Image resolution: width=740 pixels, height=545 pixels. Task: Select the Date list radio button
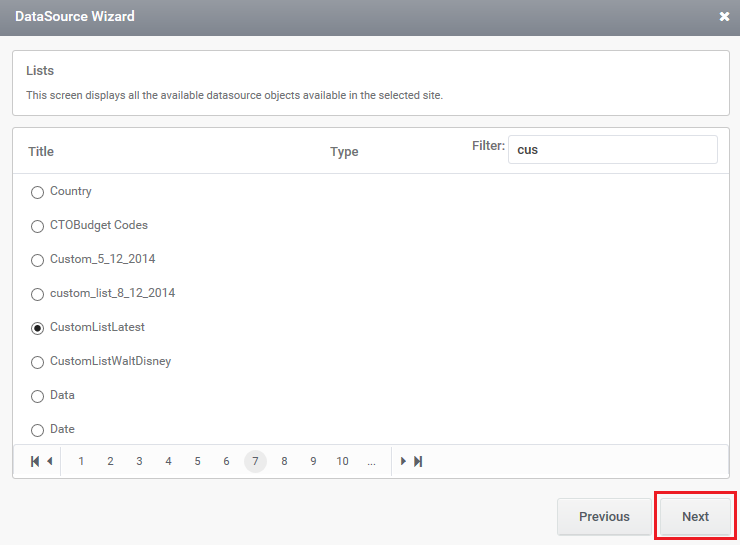[37, 430]
